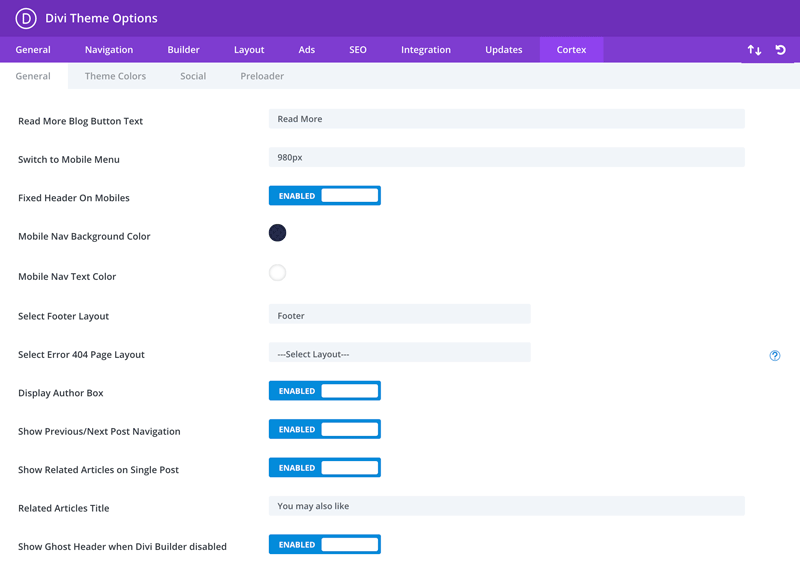Viewport: 800px width, 578px height.
Task: Open the Navigation tab
Action: pos(109,50)
